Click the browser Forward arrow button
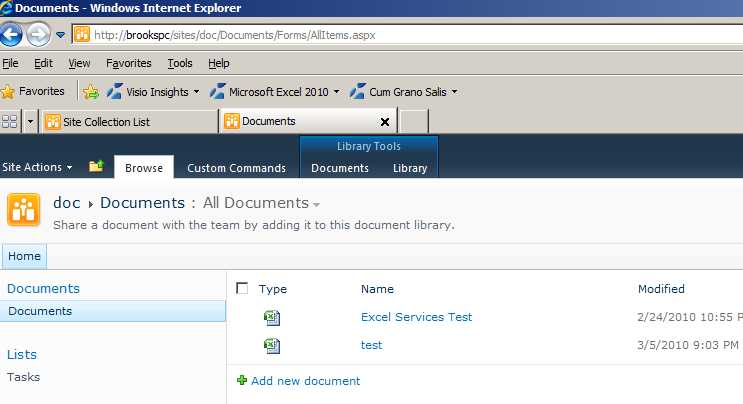Viewport: 743px width, 404px height. 38,35
